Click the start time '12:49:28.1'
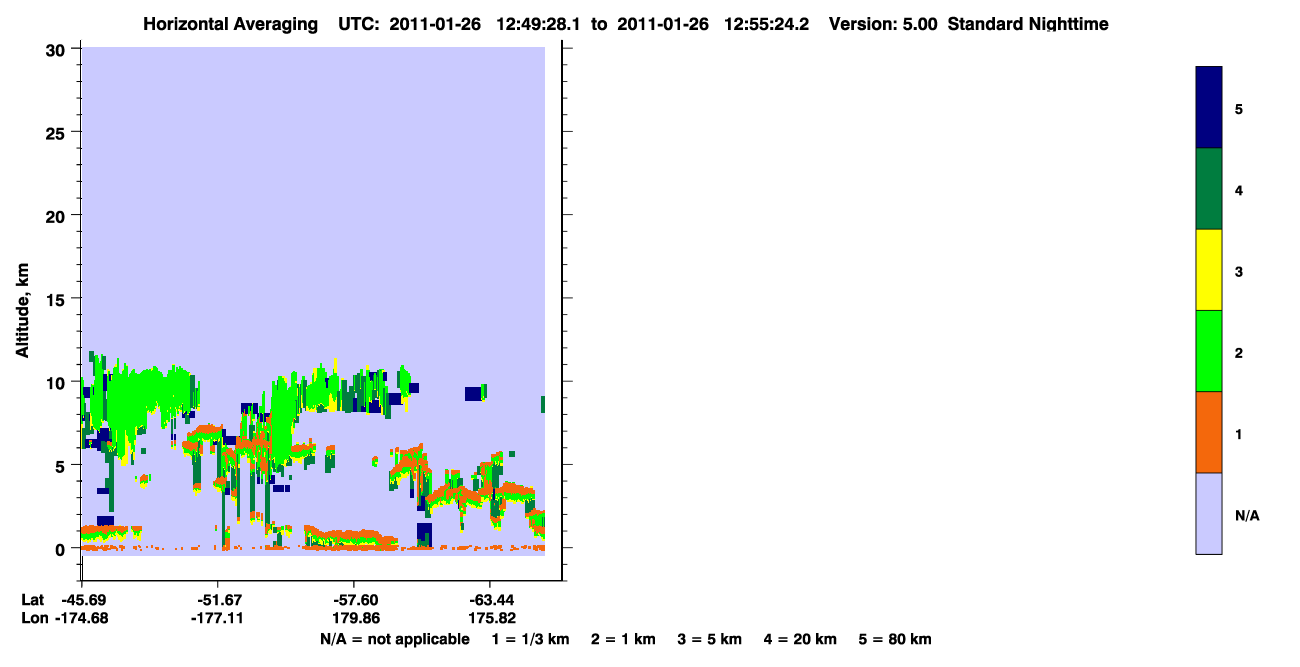Image resolution: width=1300 pixels, height=667 pixels. [539, 24]
